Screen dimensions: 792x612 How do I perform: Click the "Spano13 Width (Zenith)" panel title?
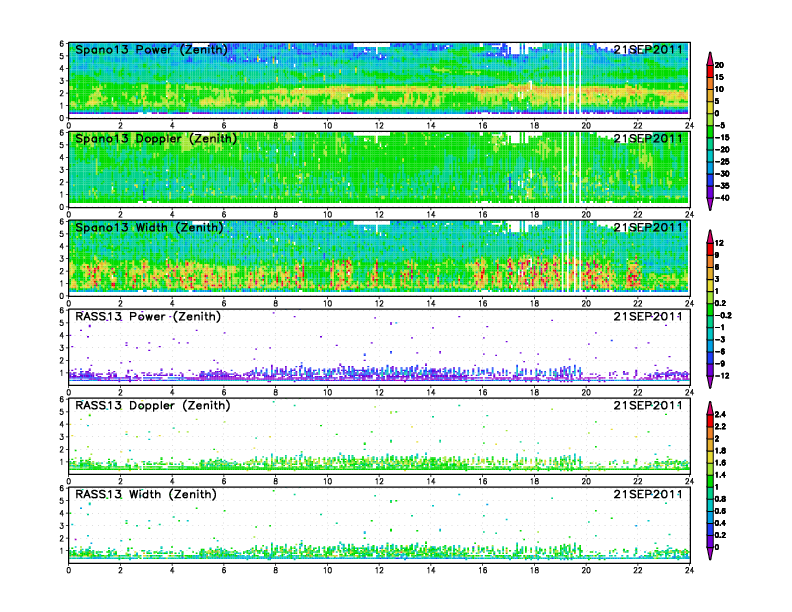pyautogui.click(x=150, y=227)
